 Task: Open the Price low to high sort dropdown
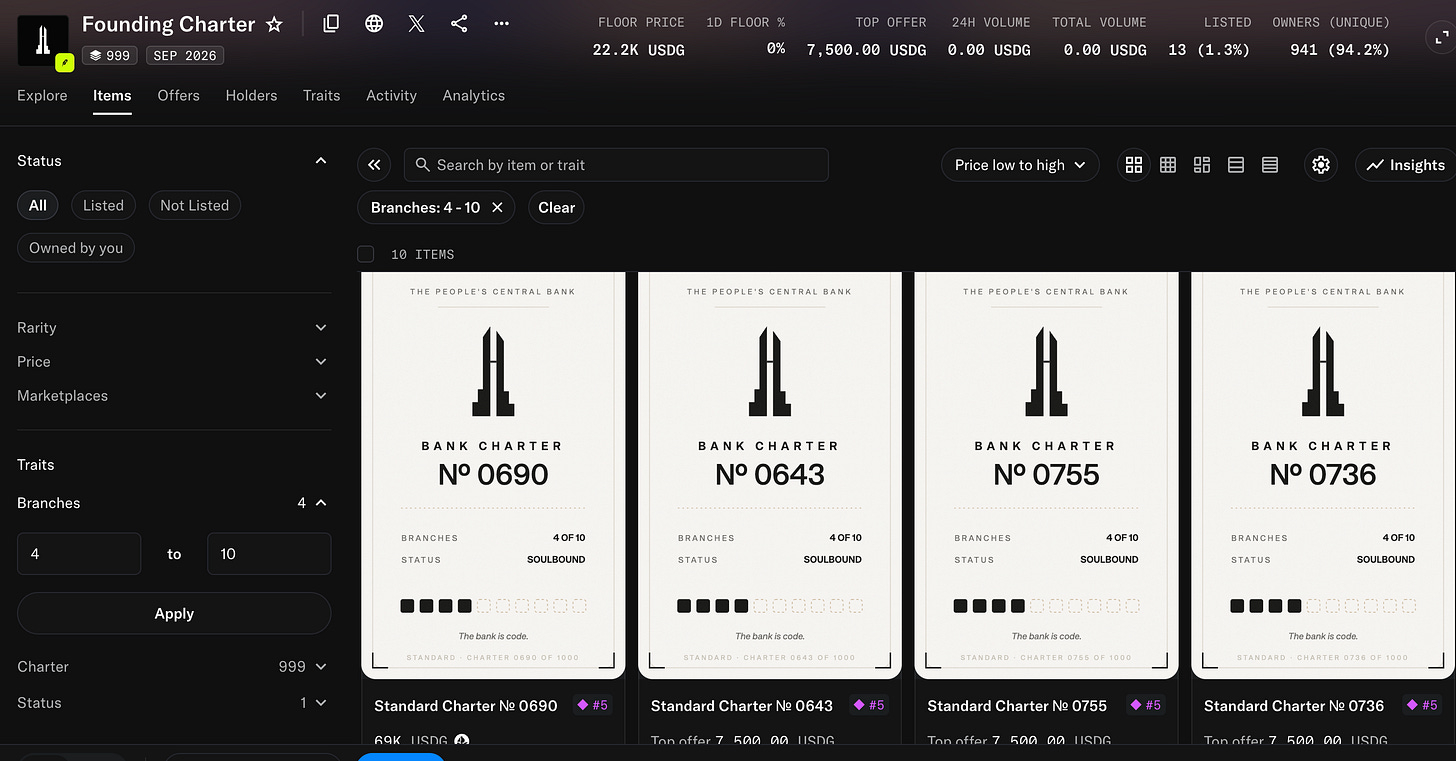1020,165
